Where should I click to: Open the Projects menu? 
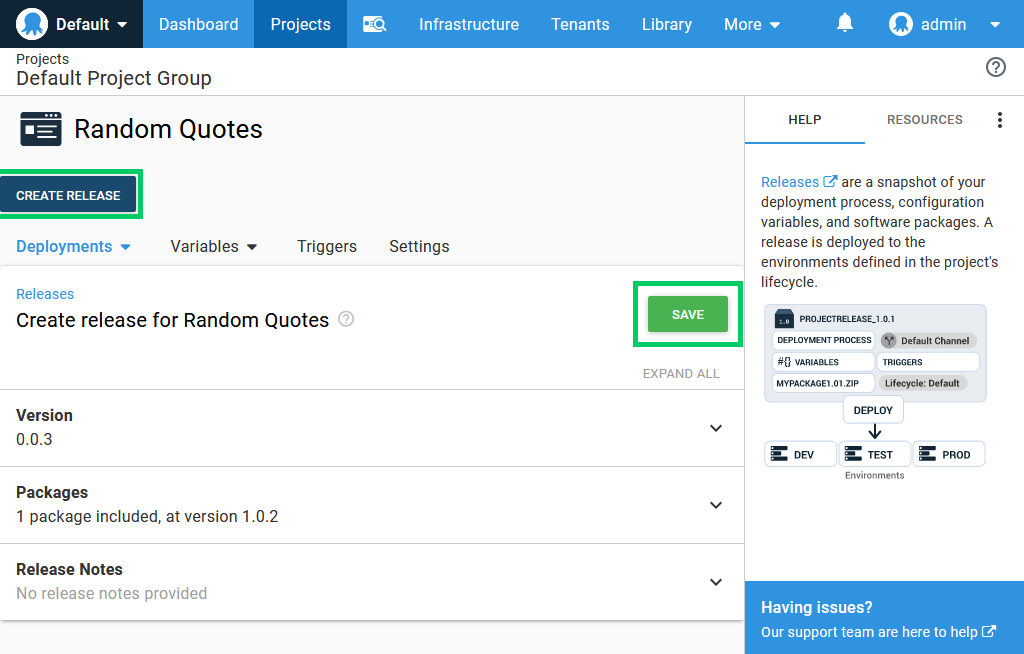pyautogui.click(x=300, y=24)
